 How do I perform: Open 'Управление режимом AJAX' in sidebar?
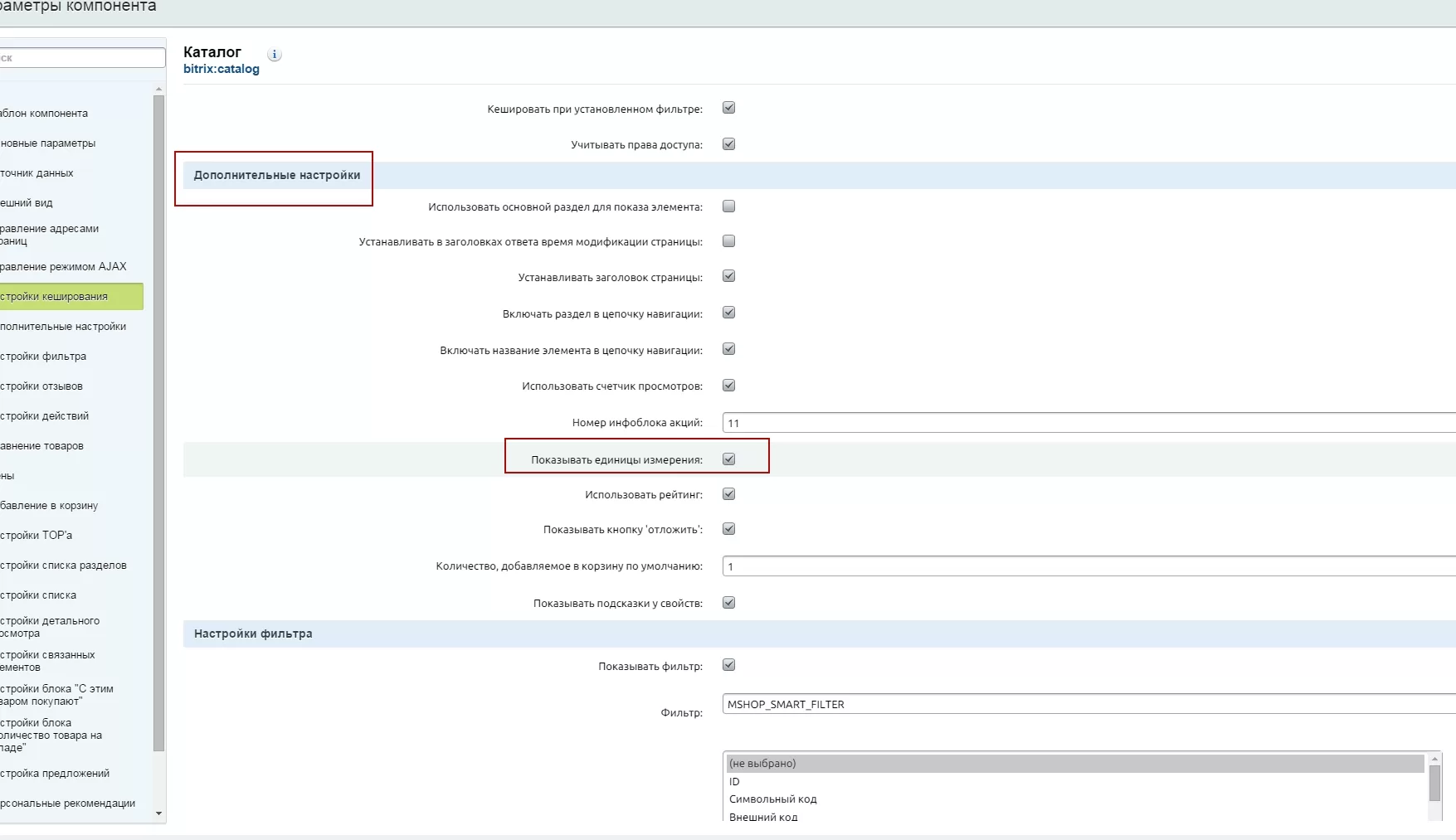pyautogui.click(x=63, y=267)
